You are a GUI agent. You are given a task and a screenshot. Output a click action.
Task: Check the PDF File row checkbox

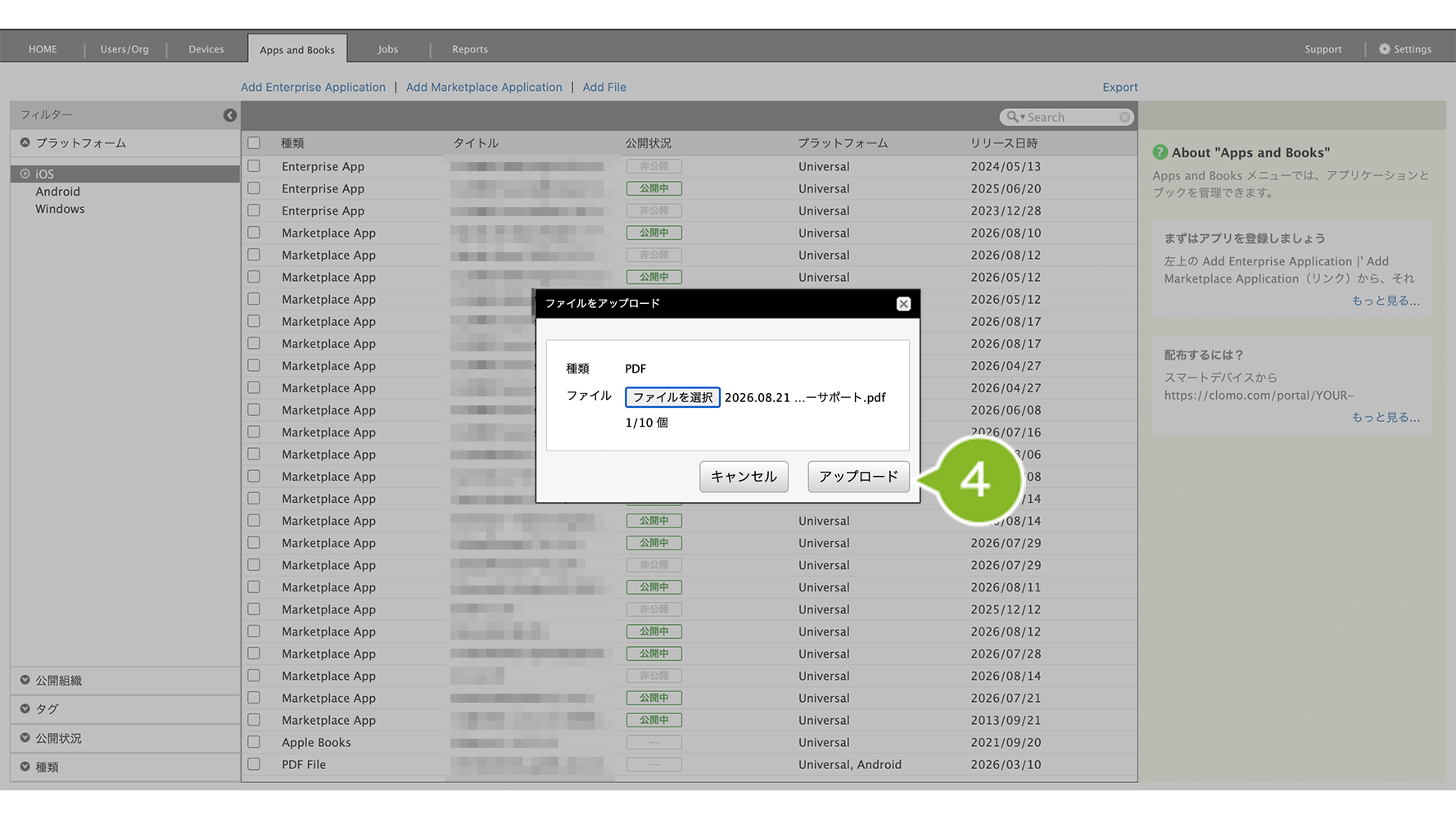254,764
